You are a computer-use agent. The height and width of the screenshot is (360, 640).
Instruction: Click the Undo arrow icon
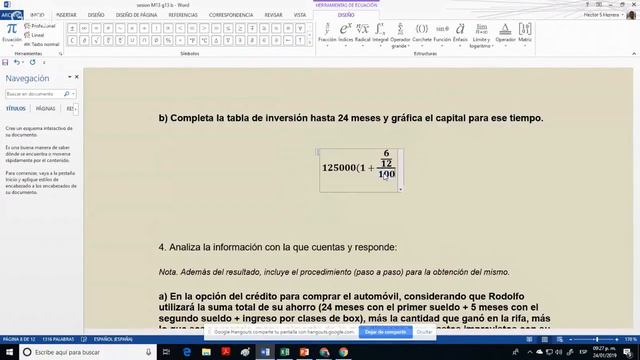pyautogui.click(x=17, y=62)
